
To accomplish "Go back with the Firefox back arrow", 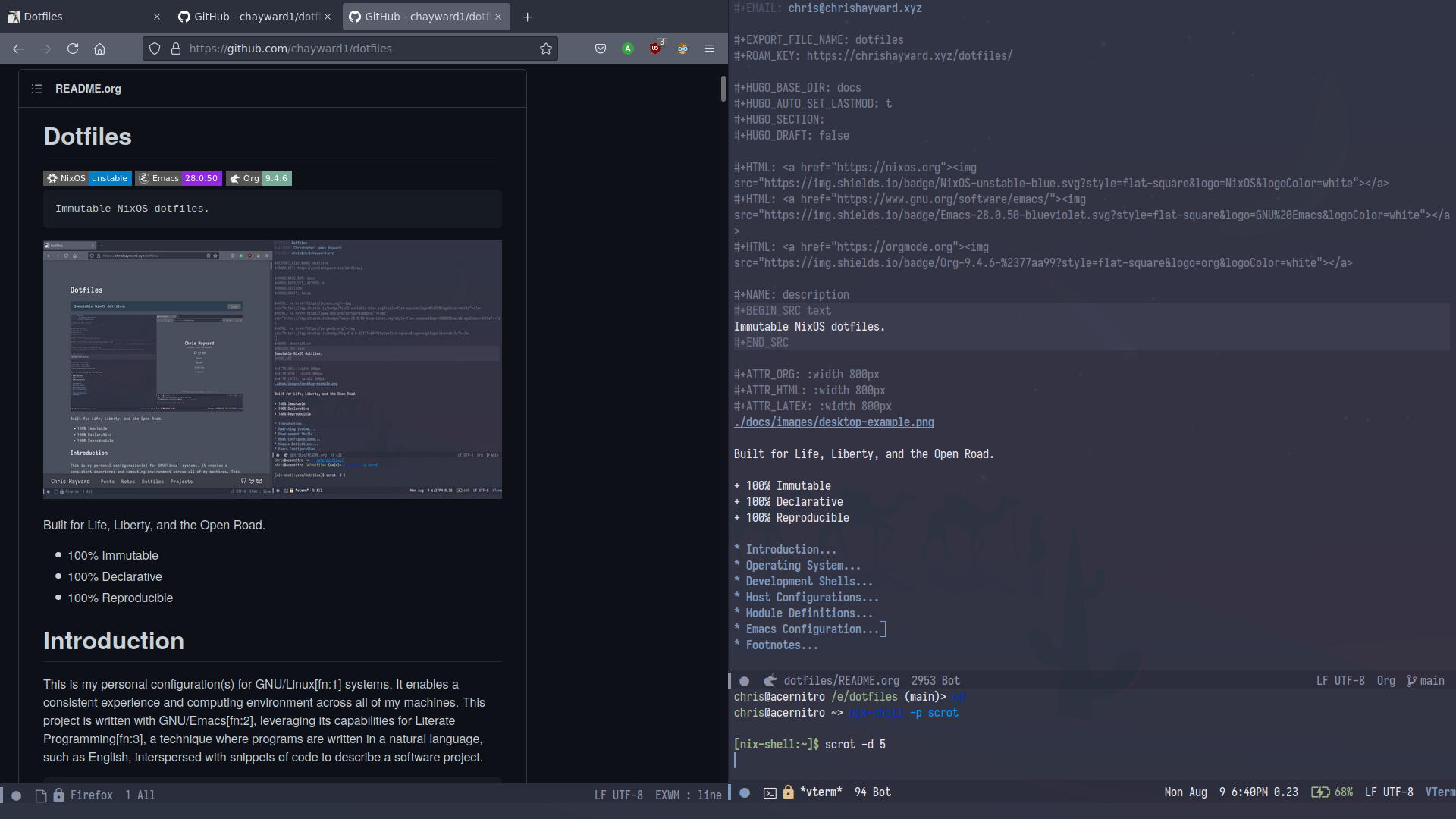I will coord(18,49).
